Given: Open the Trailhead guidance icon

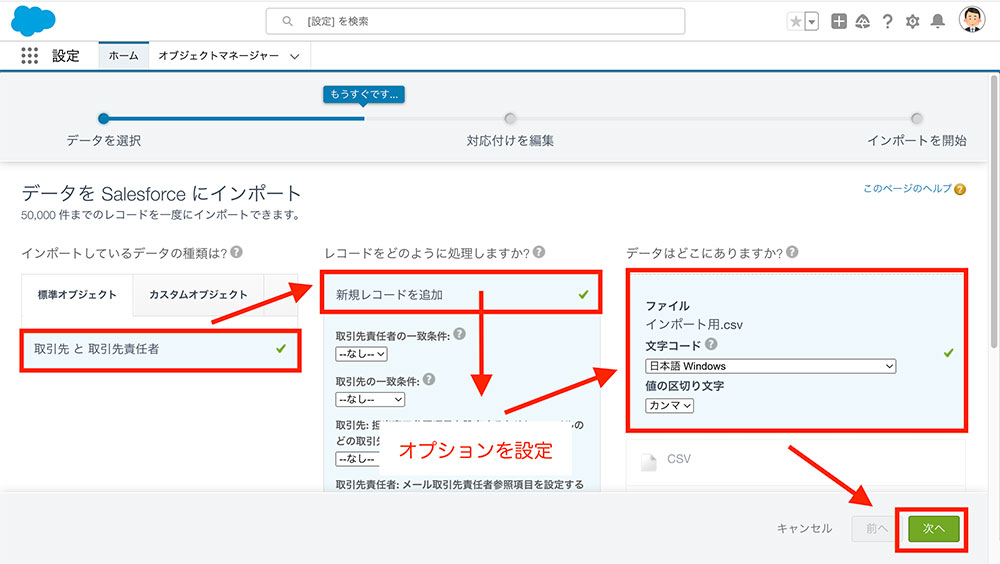Looking at the screenshot, I should pos(863,22).
